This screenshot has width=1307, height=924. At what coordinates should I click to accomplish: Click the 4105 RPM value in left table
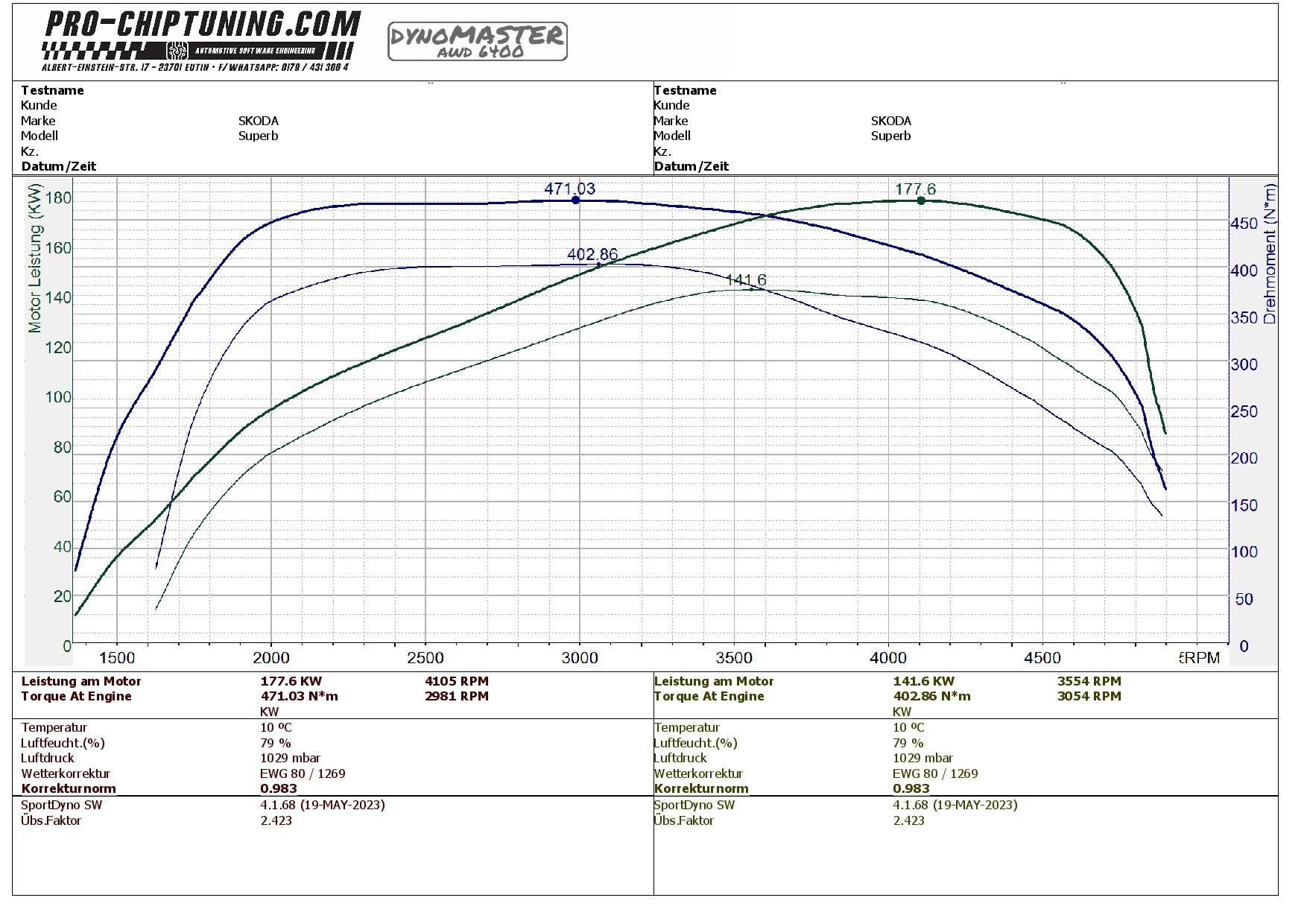[x=456, y=681]
